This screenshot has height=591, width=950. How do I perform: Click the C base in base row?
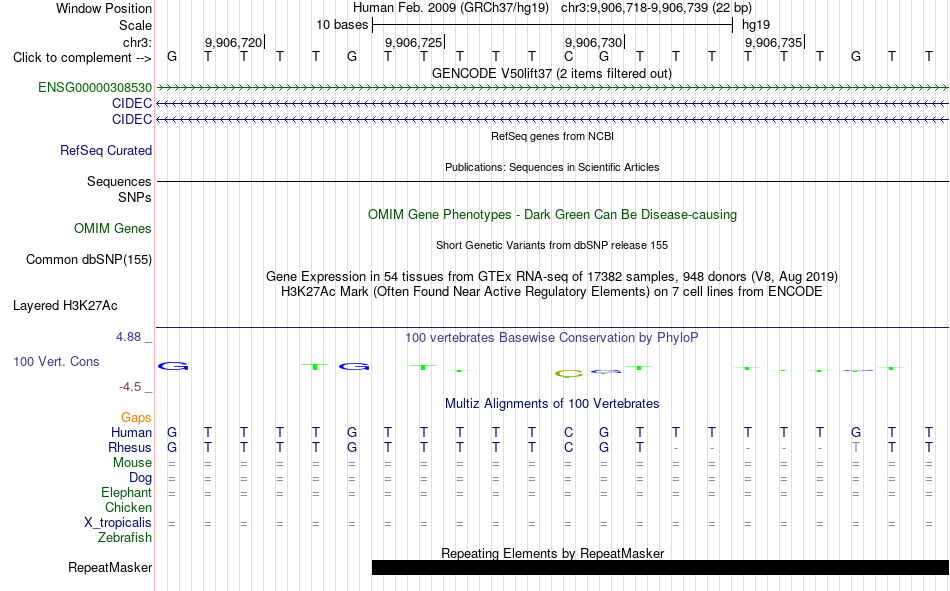(x=568, y=57)
